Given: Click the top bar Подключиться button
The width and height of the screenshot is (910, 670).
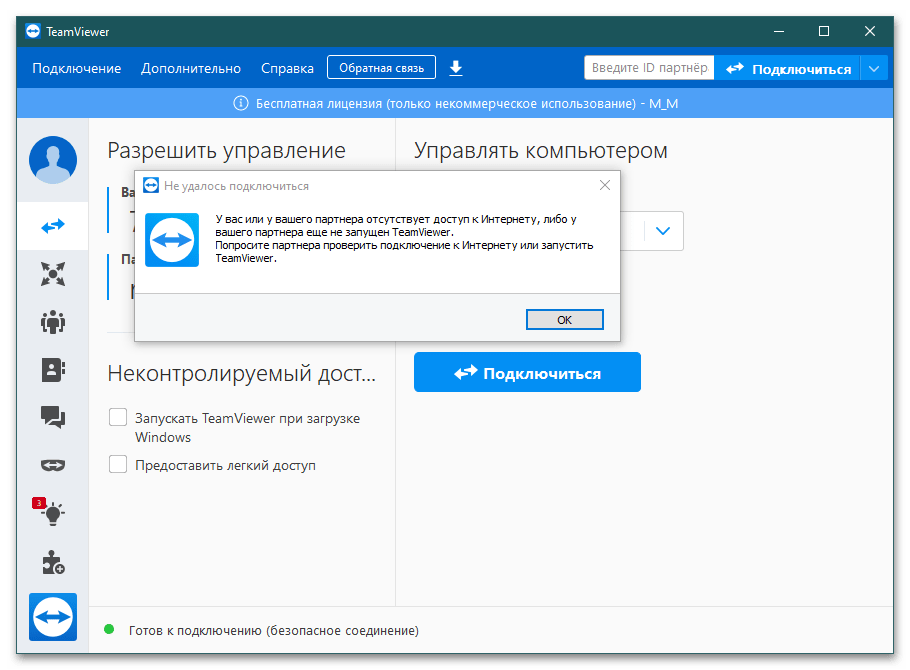Looking at the screenshot, I should pos(788,69).
